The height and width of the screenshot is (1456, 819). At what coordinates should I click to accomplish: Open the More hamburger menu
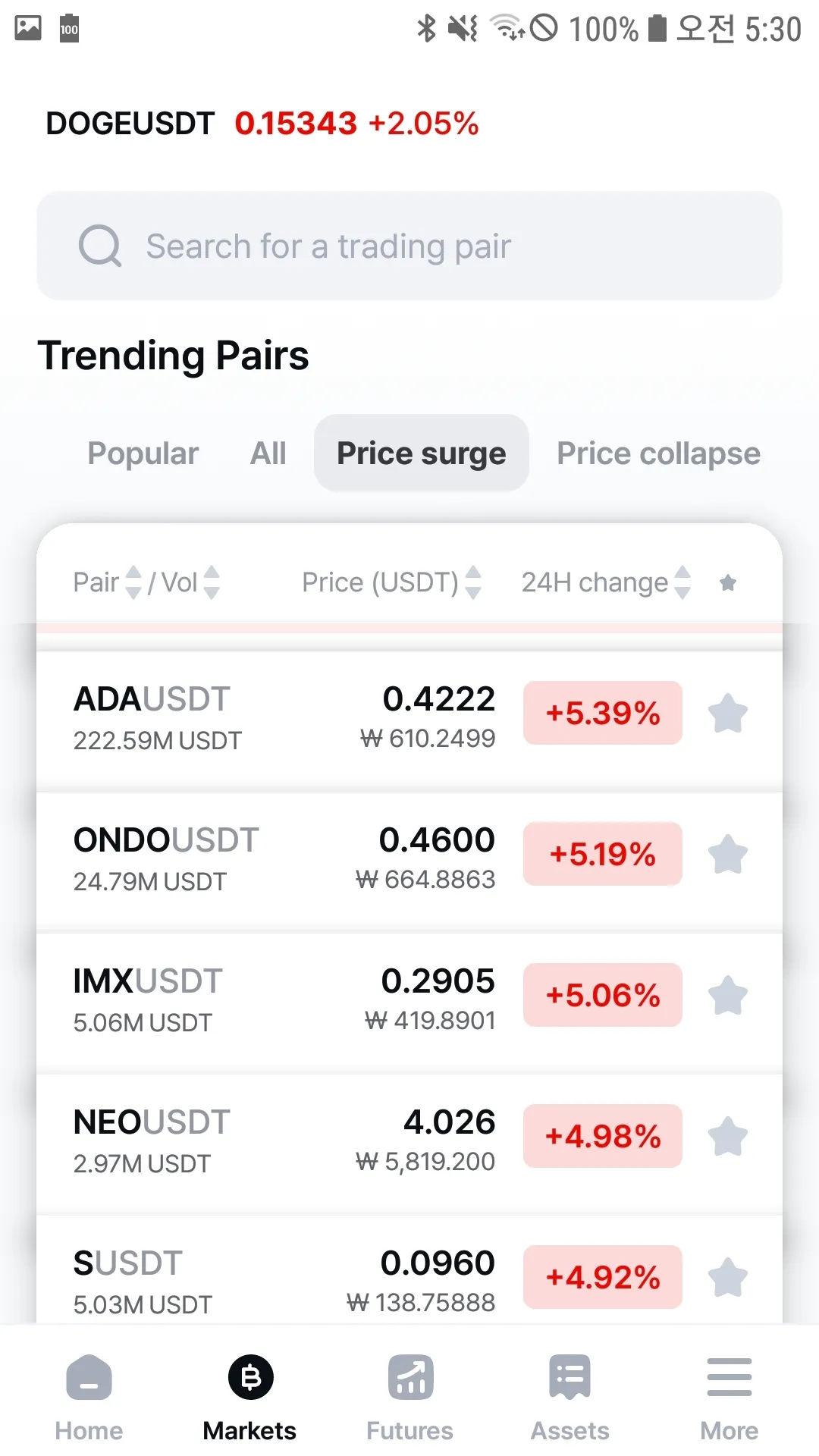(x=729, y=1377)
